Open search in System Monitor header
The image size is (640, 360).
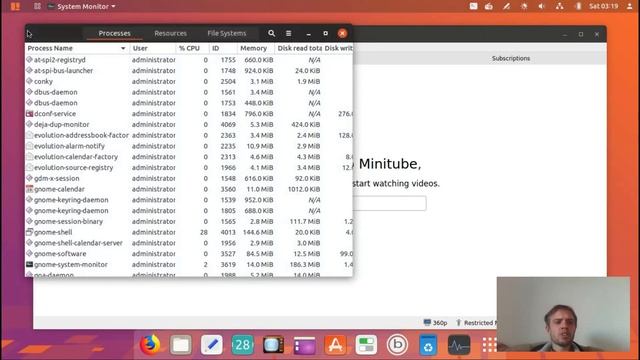point(271,33)
